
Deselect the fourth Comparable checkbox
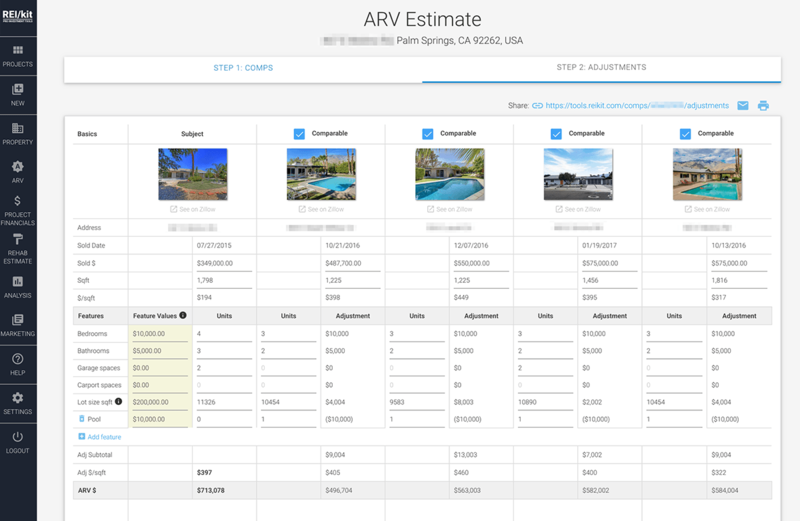coord(684,134)
